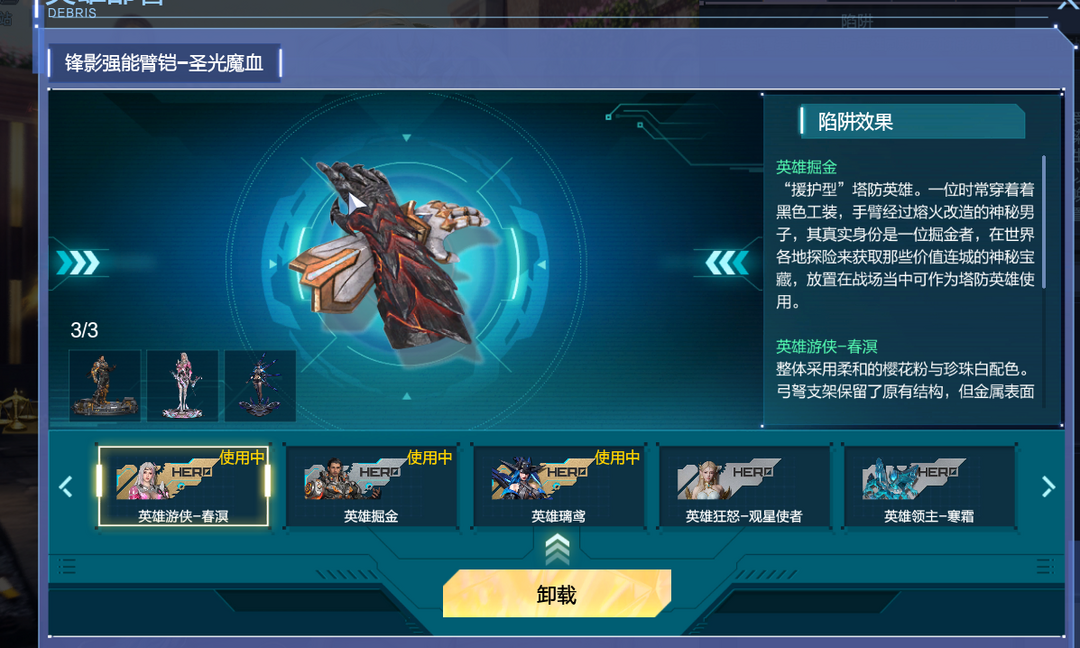Click the 英雄掘金 description heading
This screenshot has height=648, width=1080.
[x=806, y=167]
